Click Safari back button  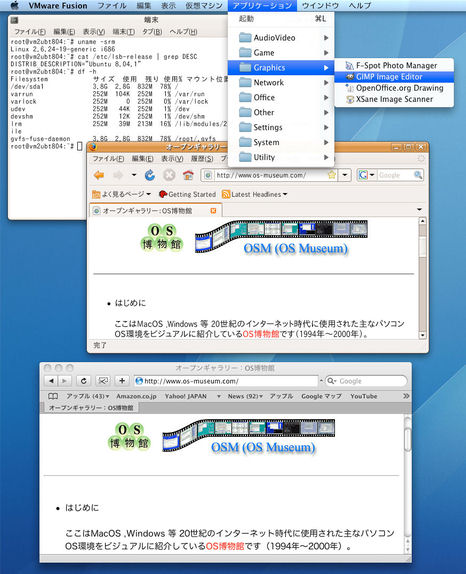point(51,381)
